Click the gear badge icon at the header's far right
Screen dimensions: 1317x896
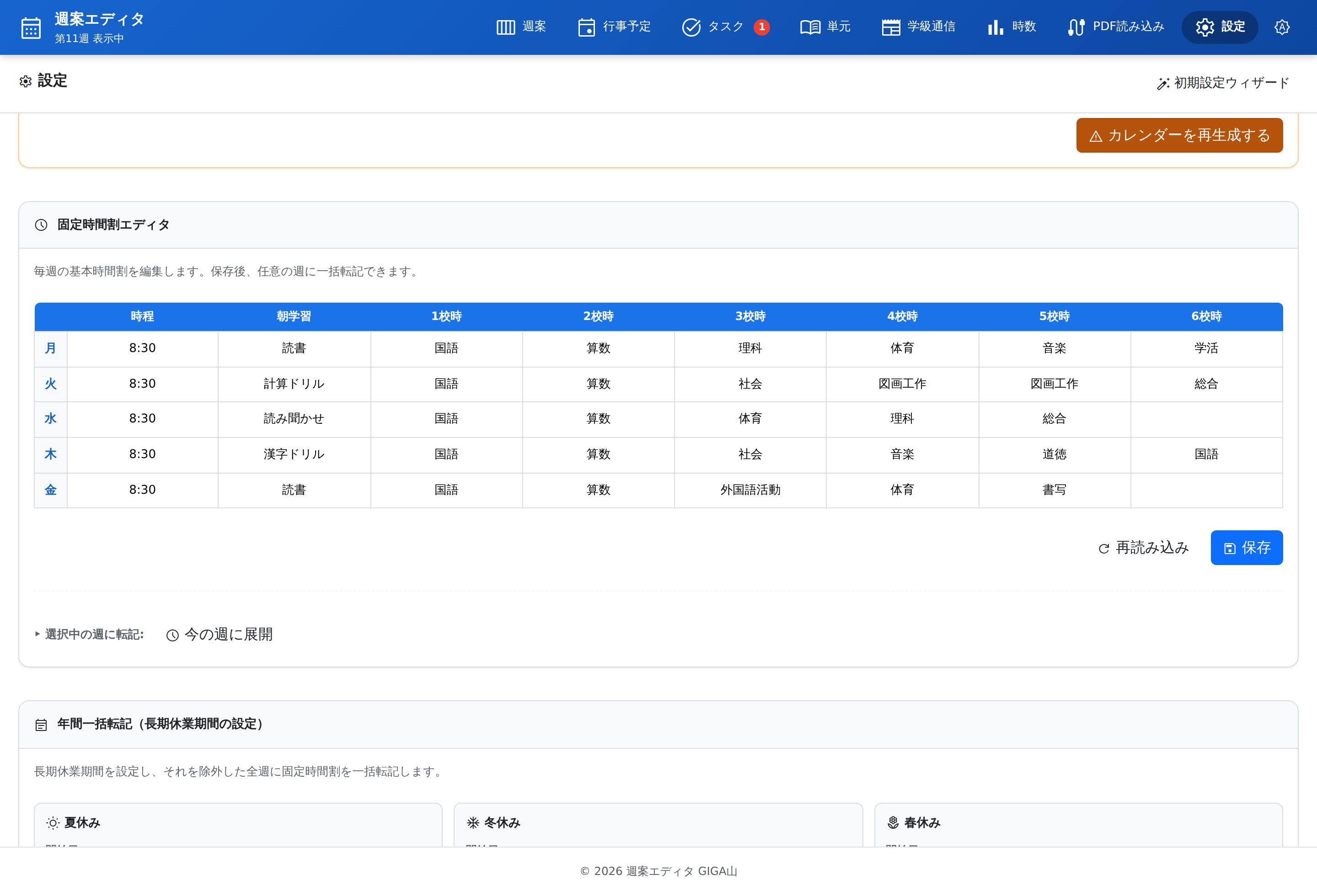(1282, 27)
